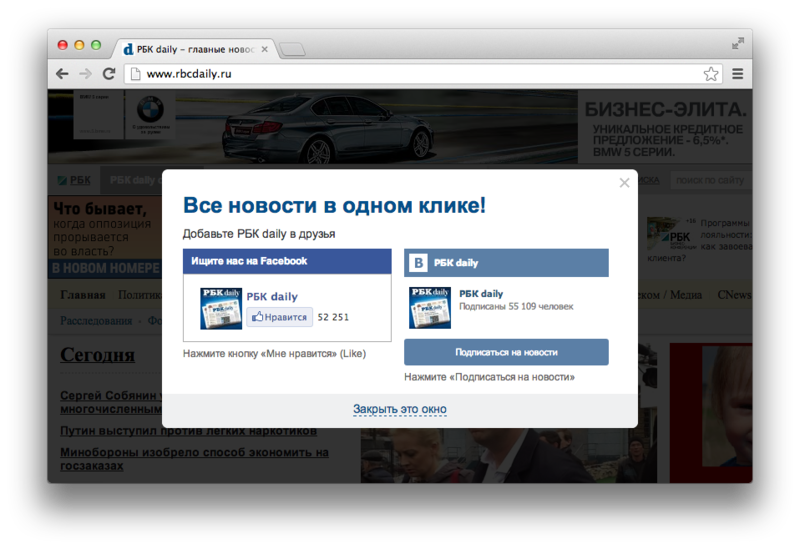The height and width of the screenshot is (549, 800).
Task: Click the BMW logo in banner
Action: 150,109
